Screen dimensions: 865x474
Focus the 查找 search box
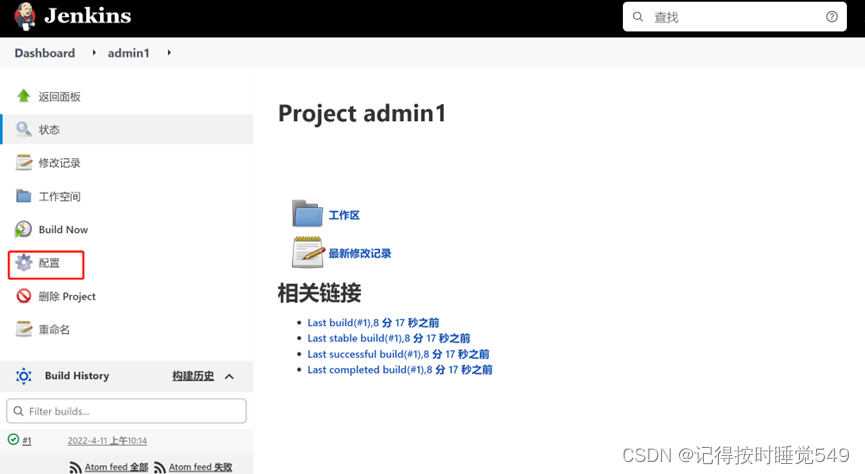pos(734,17)
